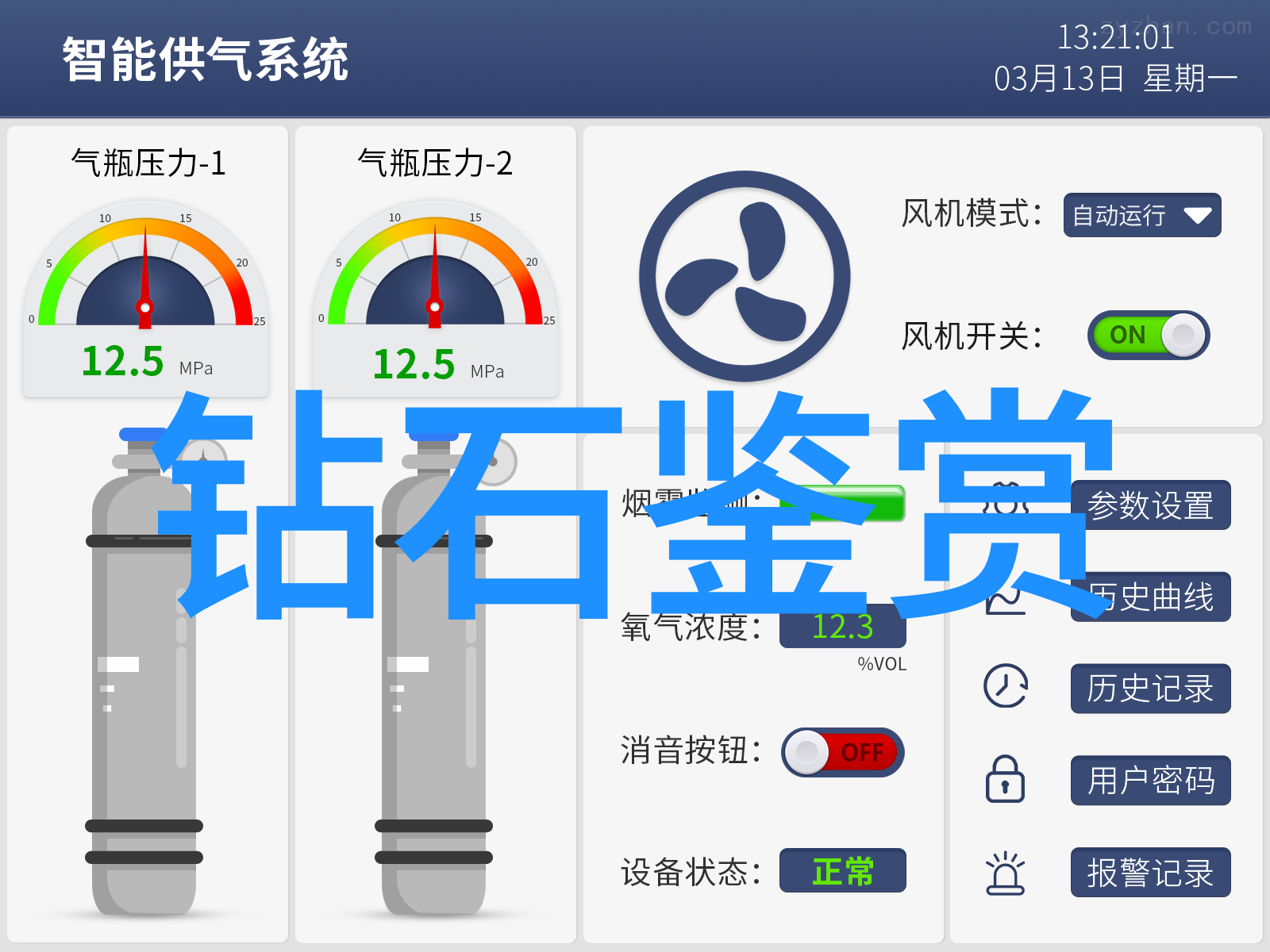The image size is (1270, 952).
Task: Click the alarm siren icon beside 报警记录
Action: (x=1005, y=873)
